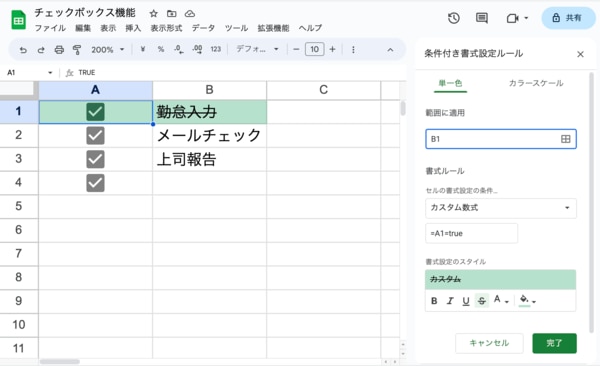Screen dimensions: 600x366
Task: Toggle strikethrough in formatting style
Action: click(482, 301)
